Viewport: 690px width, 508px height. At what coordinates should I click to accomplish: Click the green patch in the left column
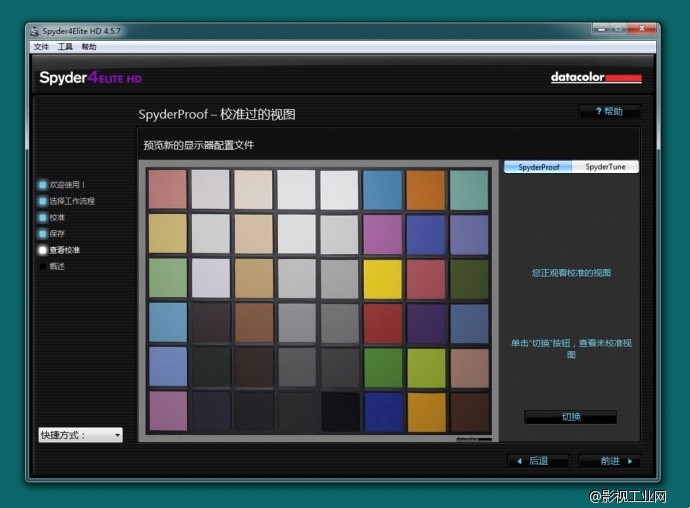coord(168,278)
